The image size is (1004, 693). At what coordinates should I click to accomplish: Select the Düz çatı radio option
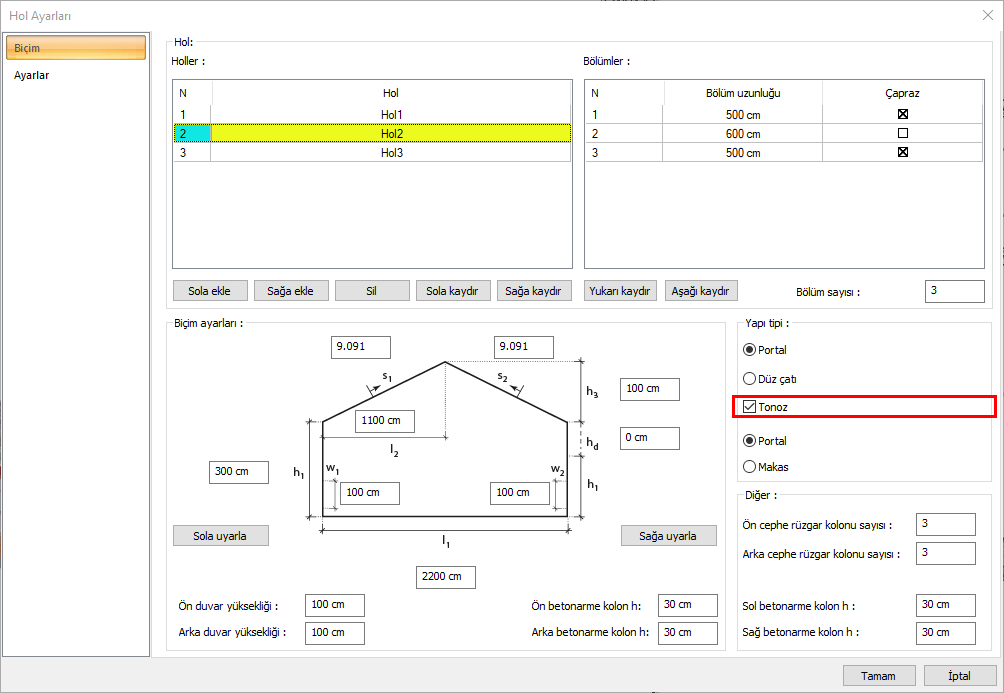(x=750, y=379)
